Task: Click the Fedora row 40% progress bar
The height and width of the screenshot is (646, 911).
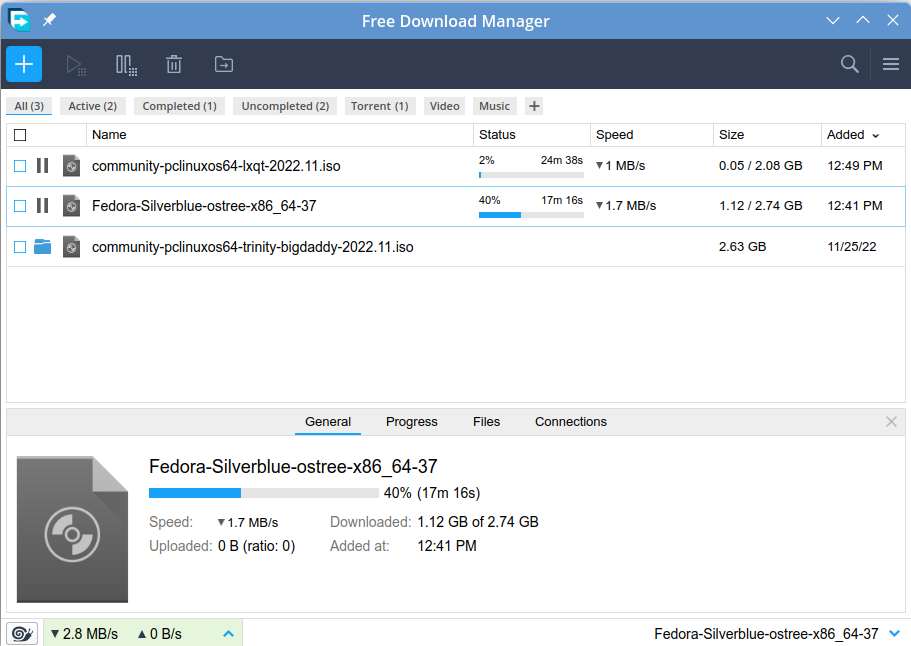Action: 531,215
